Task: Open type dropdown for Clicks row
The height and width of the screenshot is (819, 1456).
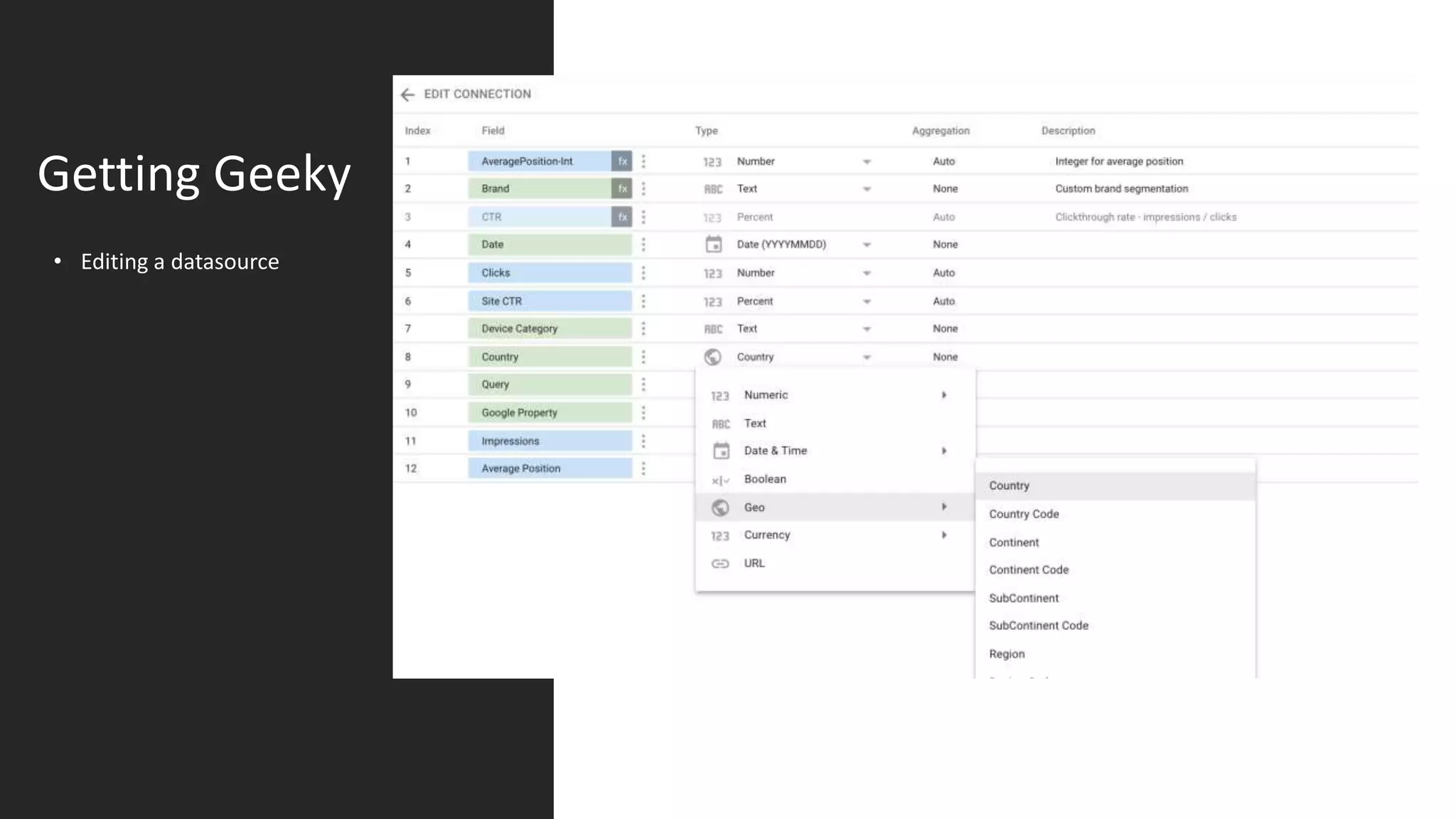Action: [867, 274]
